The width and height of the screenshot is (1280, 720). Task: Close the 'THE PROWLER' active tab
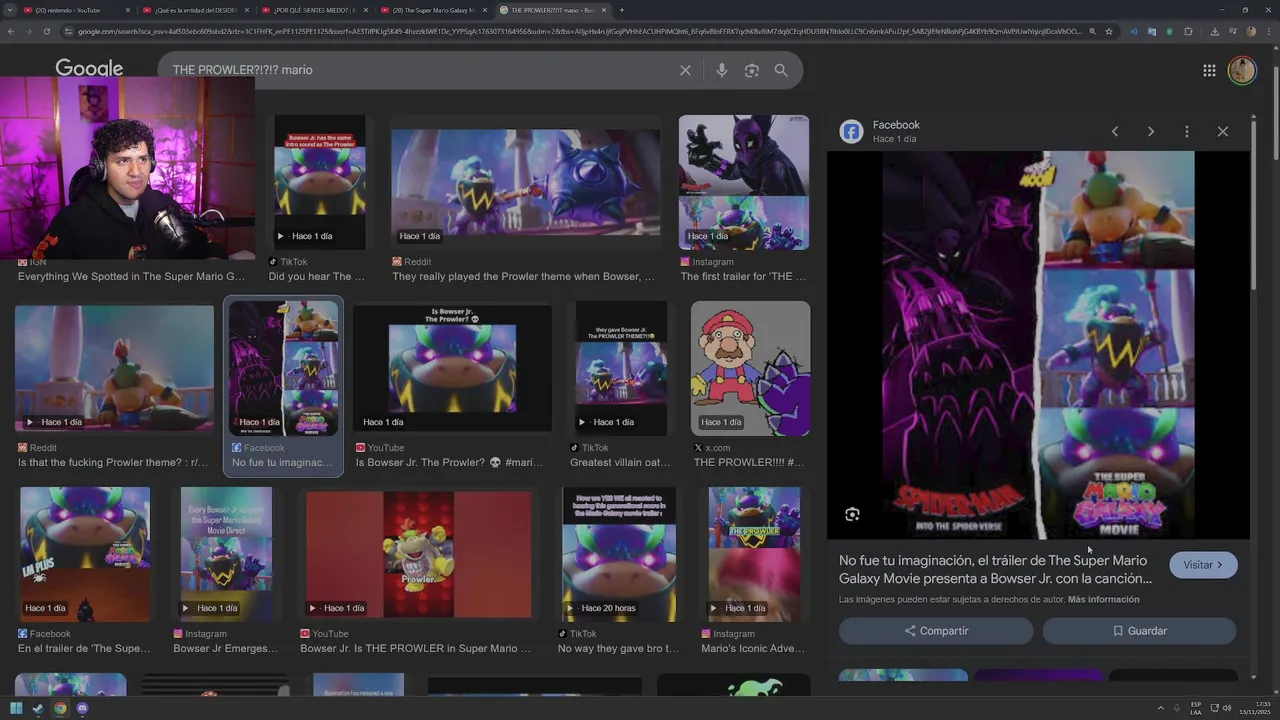coord(603,10)
